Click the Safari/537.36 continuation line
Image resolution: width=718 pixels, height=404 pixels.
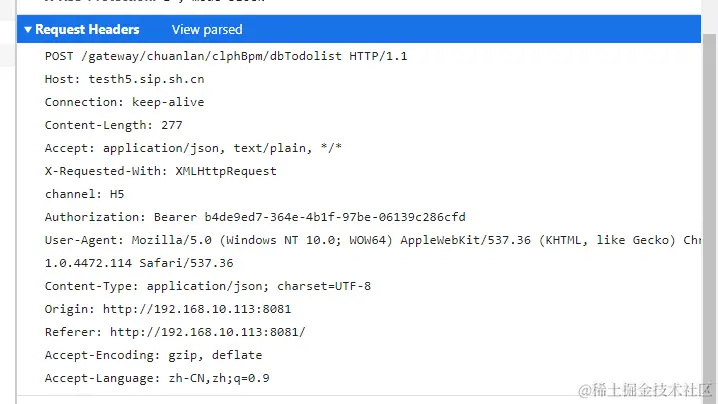[x=139, y=263]
